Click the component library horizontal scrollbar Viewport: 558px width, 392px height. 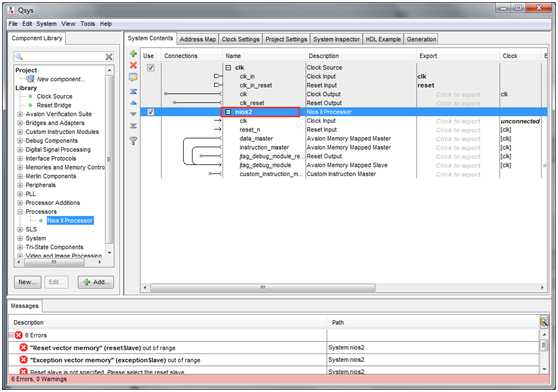[x=54, y=262]
